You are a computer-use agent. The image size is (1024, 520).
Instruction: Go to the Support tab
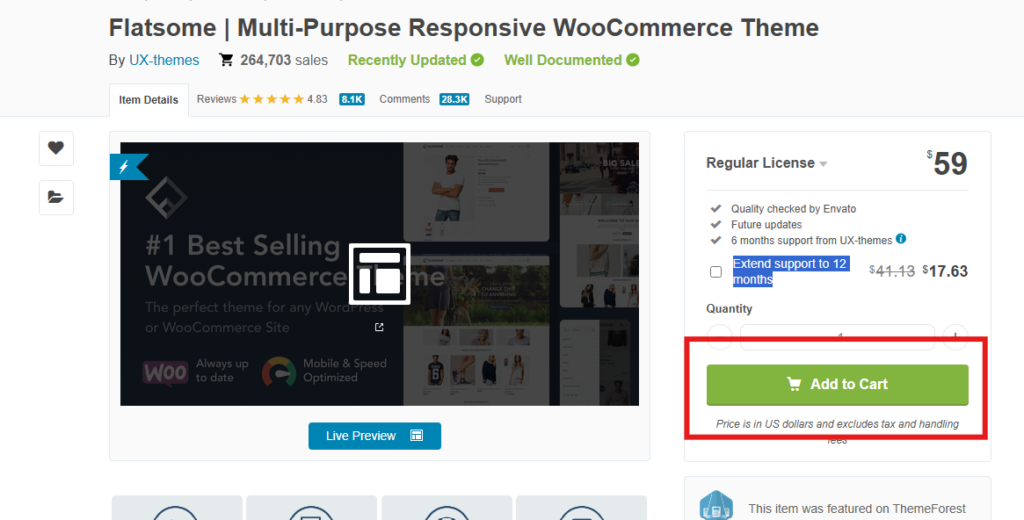coord(503,99)
